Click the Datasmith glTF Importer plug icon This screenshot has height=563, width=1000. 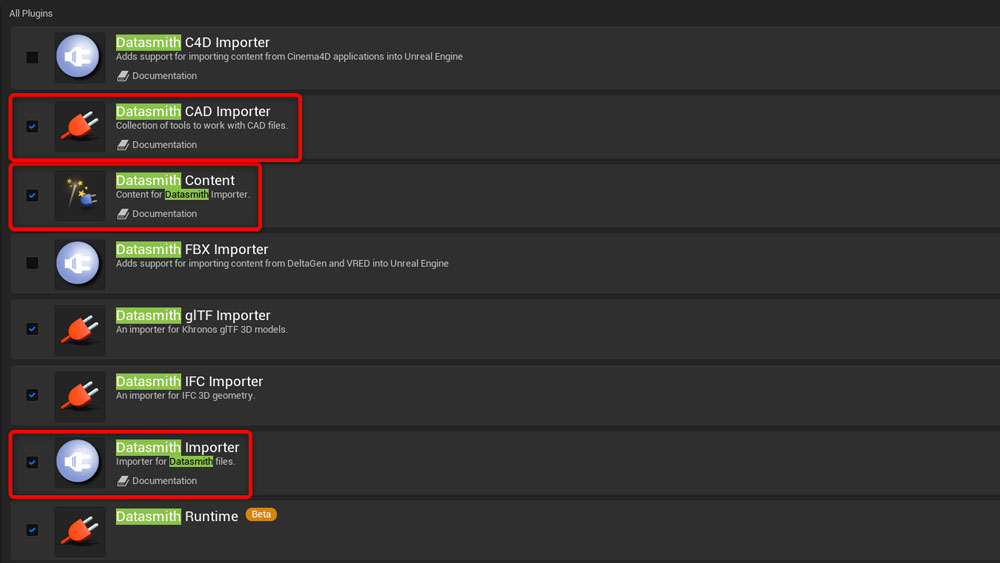79,330
